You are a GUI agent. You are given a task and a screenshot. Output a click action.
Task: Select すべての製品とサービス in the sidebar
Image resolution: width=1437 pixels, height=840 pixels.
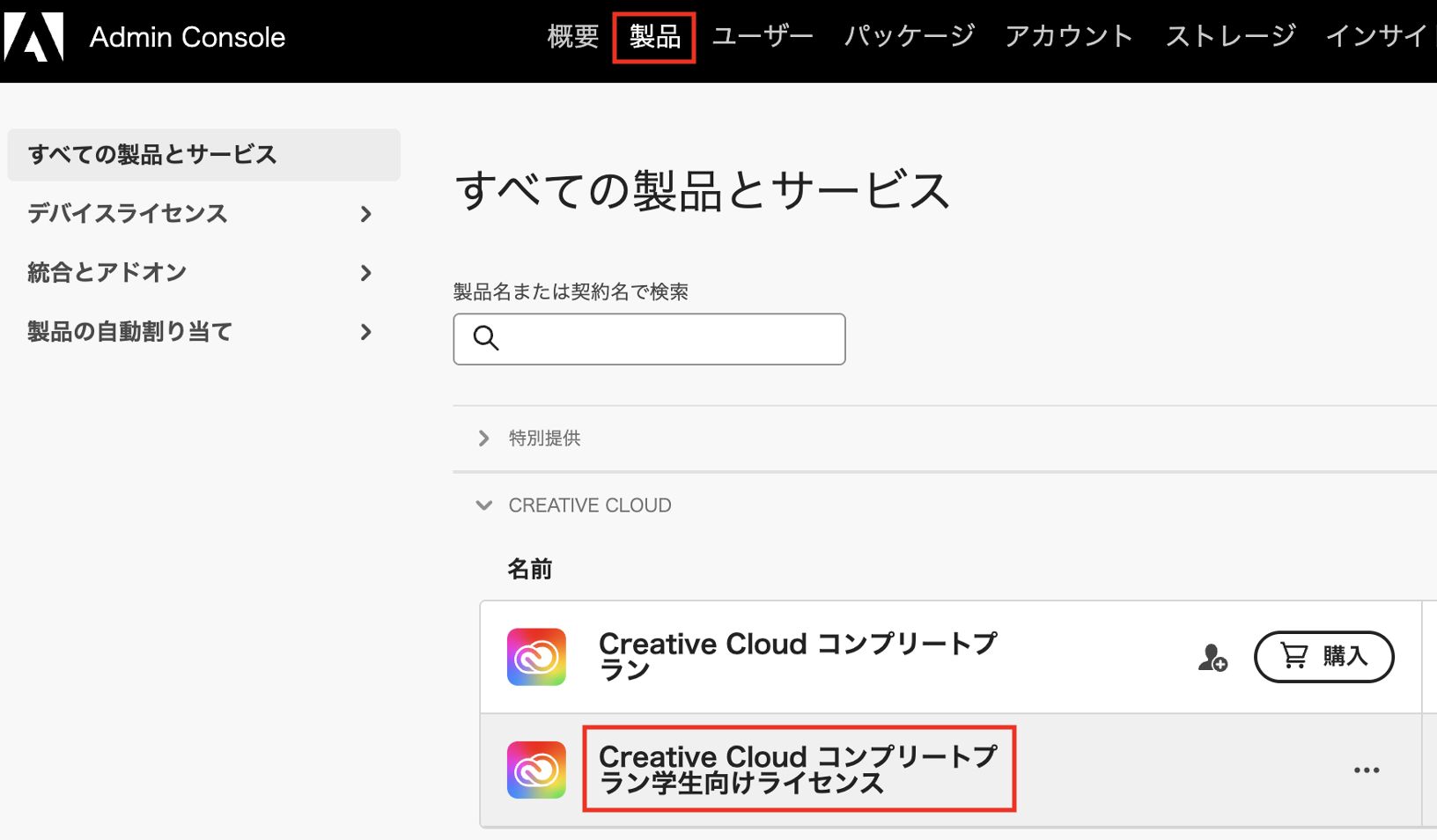pyautogui.click(x=204, y=155)
